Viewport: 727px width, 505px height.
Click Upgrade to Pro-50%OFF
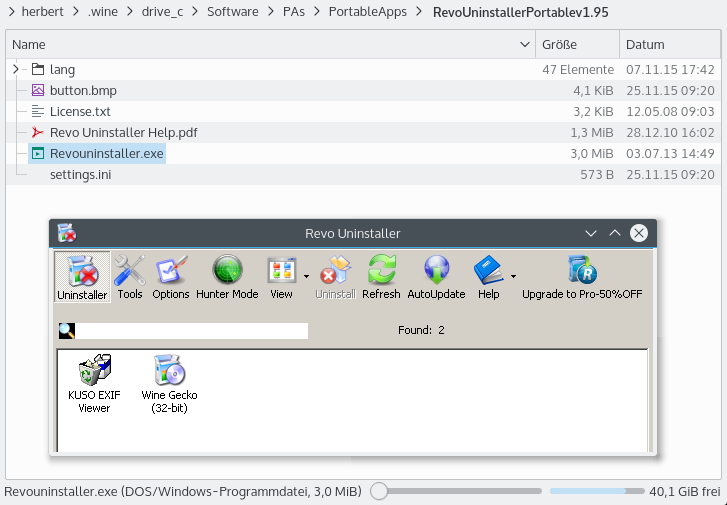click(x=582, y=276)
